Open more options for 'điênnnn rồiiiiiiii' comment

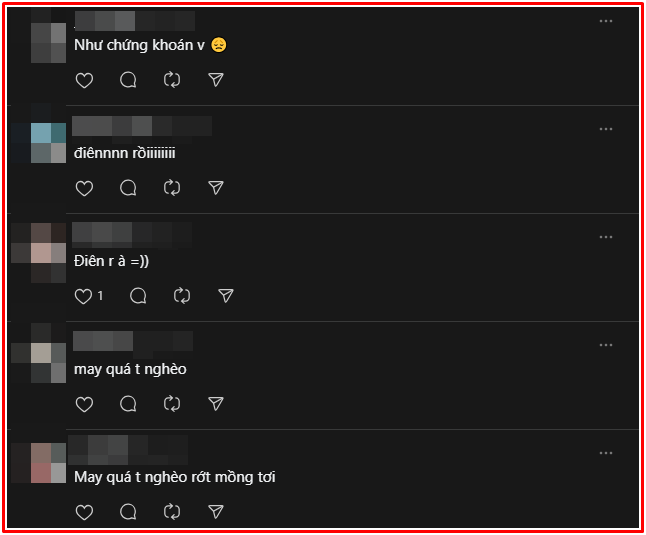[606, 129]
